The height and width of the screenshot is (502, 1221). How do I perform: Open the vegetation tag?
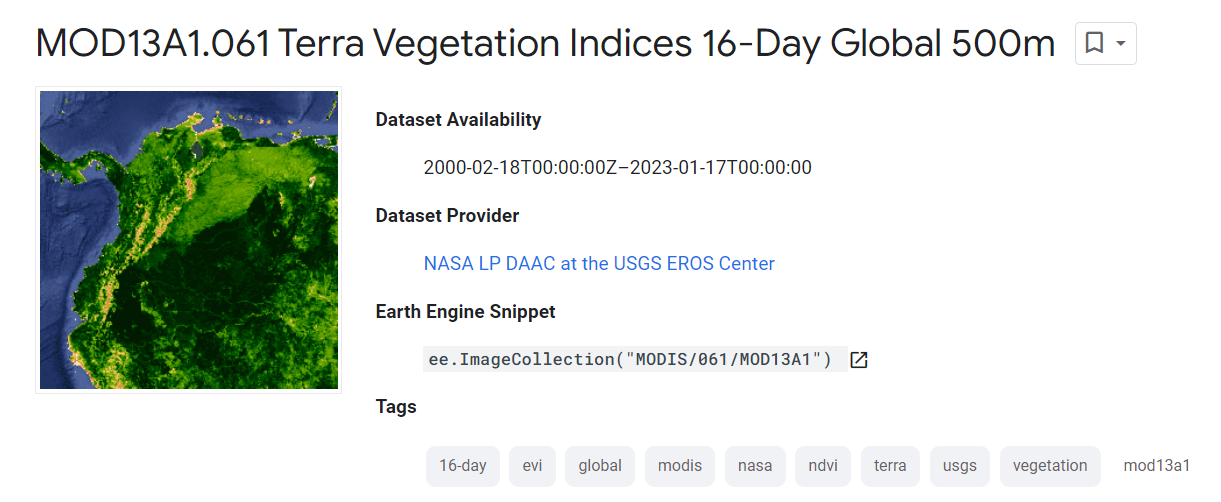pos(1050,466)
